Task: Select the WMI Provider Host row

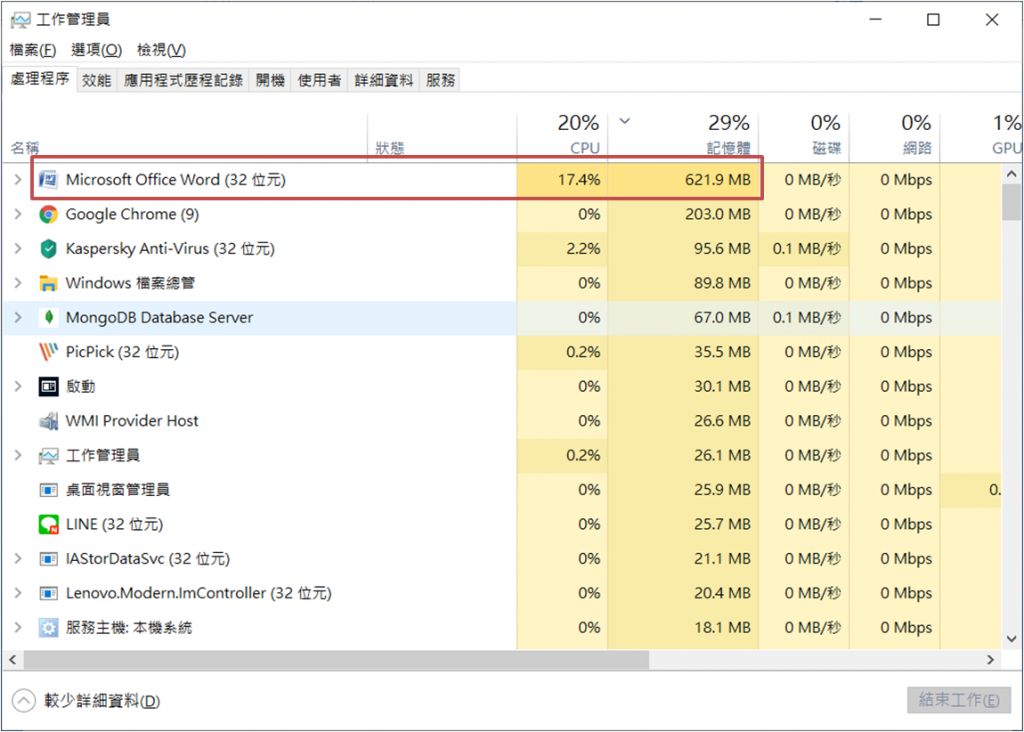Action: pos(502,421)
